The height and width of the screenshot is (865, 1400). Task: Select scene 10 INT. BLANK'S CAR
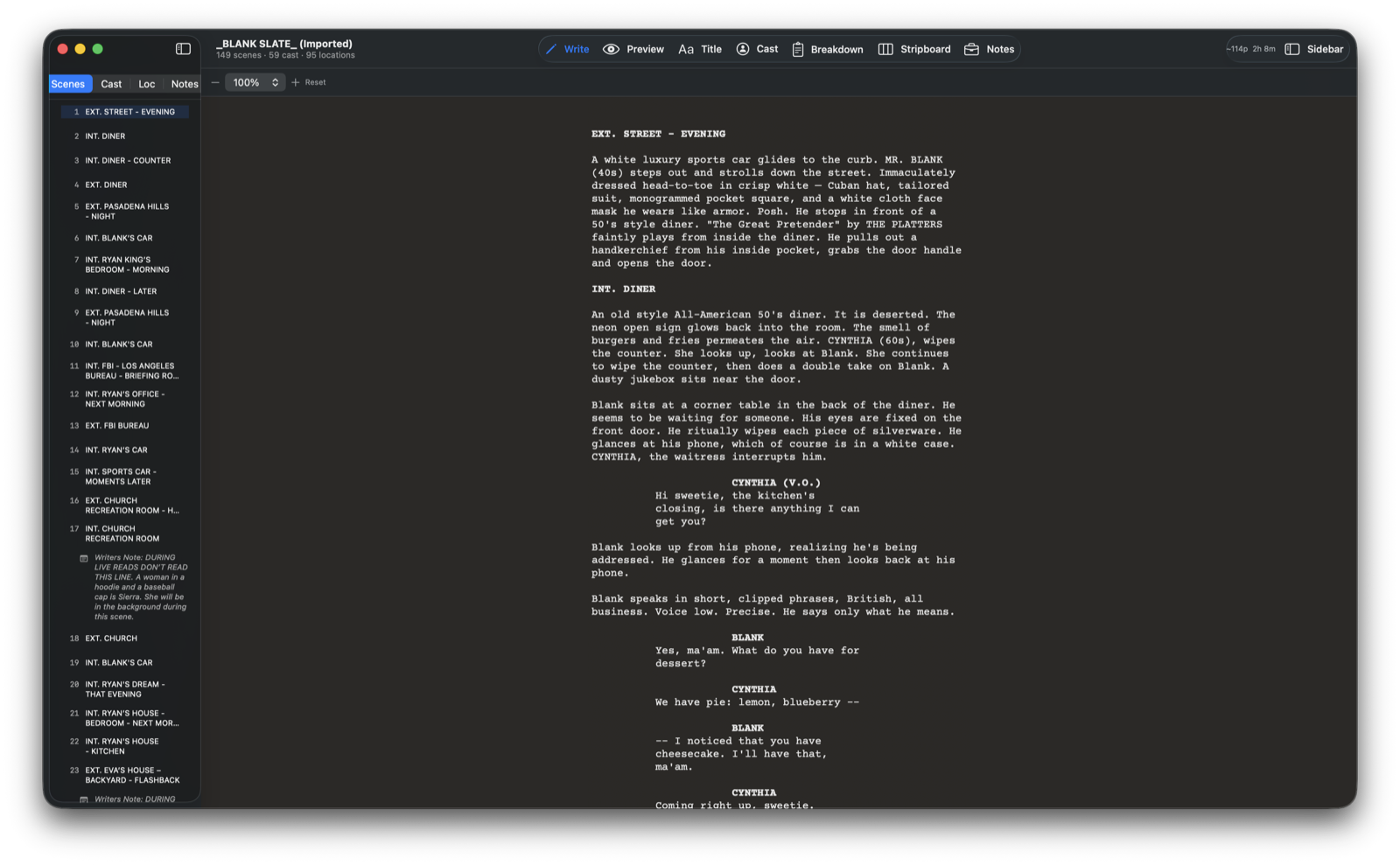(x=125, y=345)
